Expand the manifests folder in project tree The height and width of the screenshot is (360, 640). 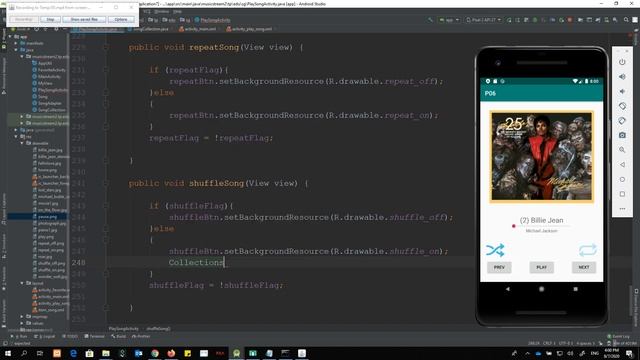(16, 43)
